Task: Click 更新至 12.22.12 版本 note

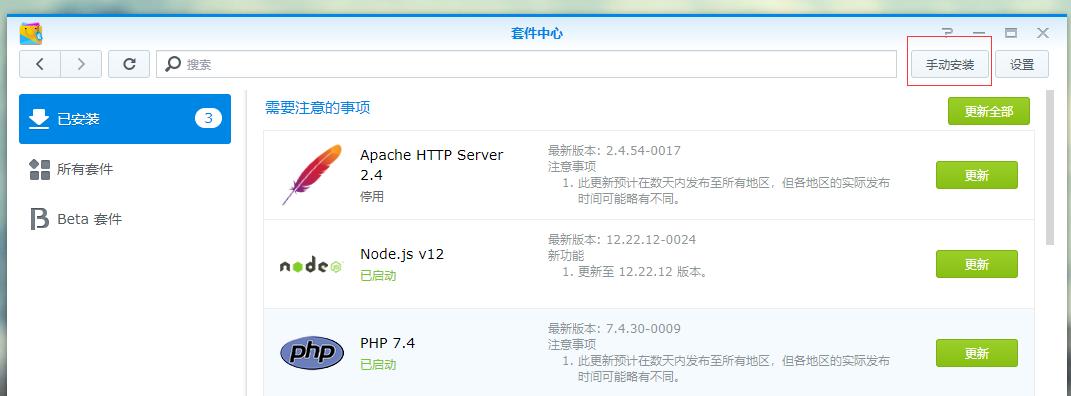Action: (x=643, y=272)
